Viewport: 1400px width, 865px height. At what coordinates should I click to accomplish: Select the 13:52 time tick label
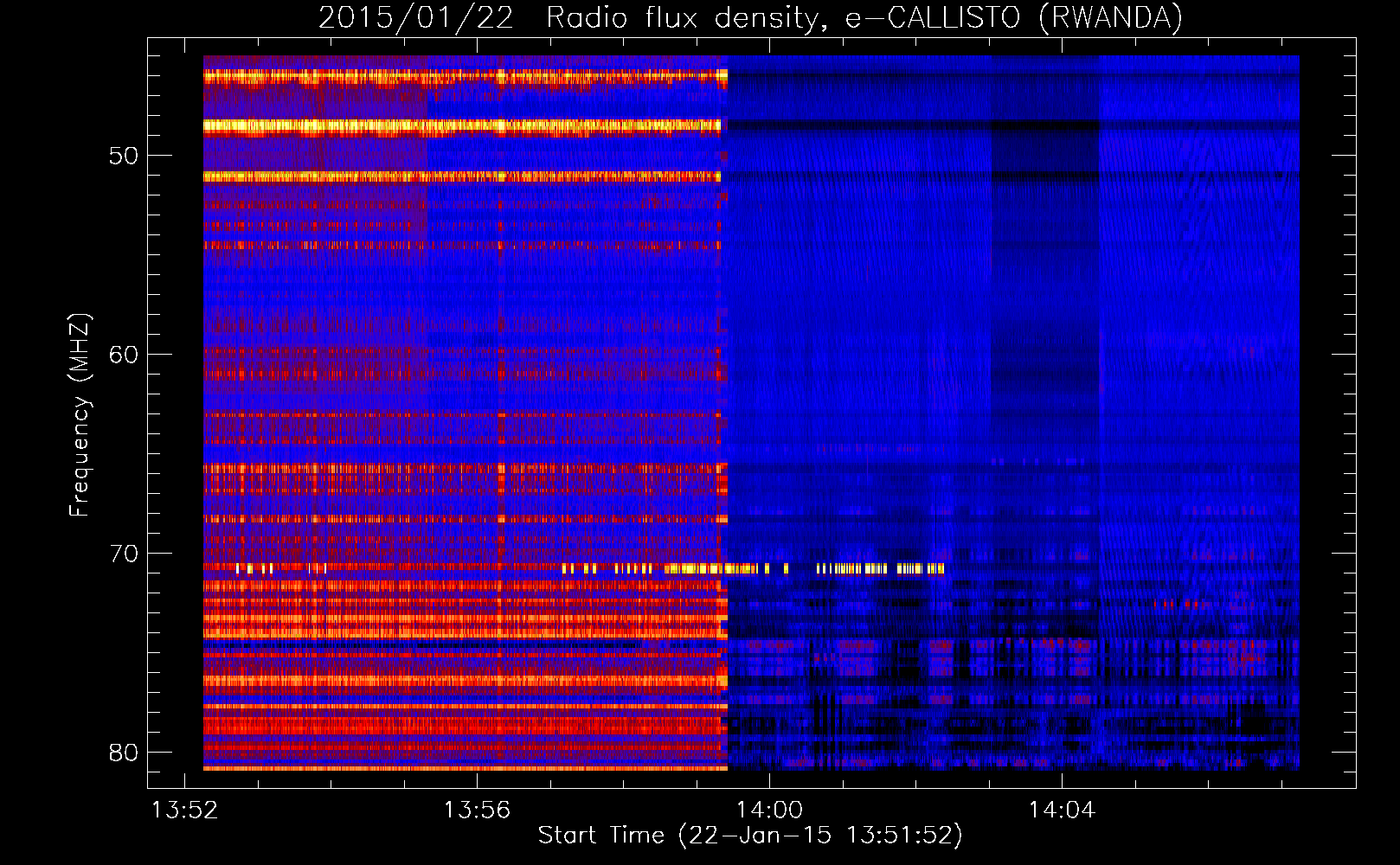pyautogui.click(x=184, y=811)
